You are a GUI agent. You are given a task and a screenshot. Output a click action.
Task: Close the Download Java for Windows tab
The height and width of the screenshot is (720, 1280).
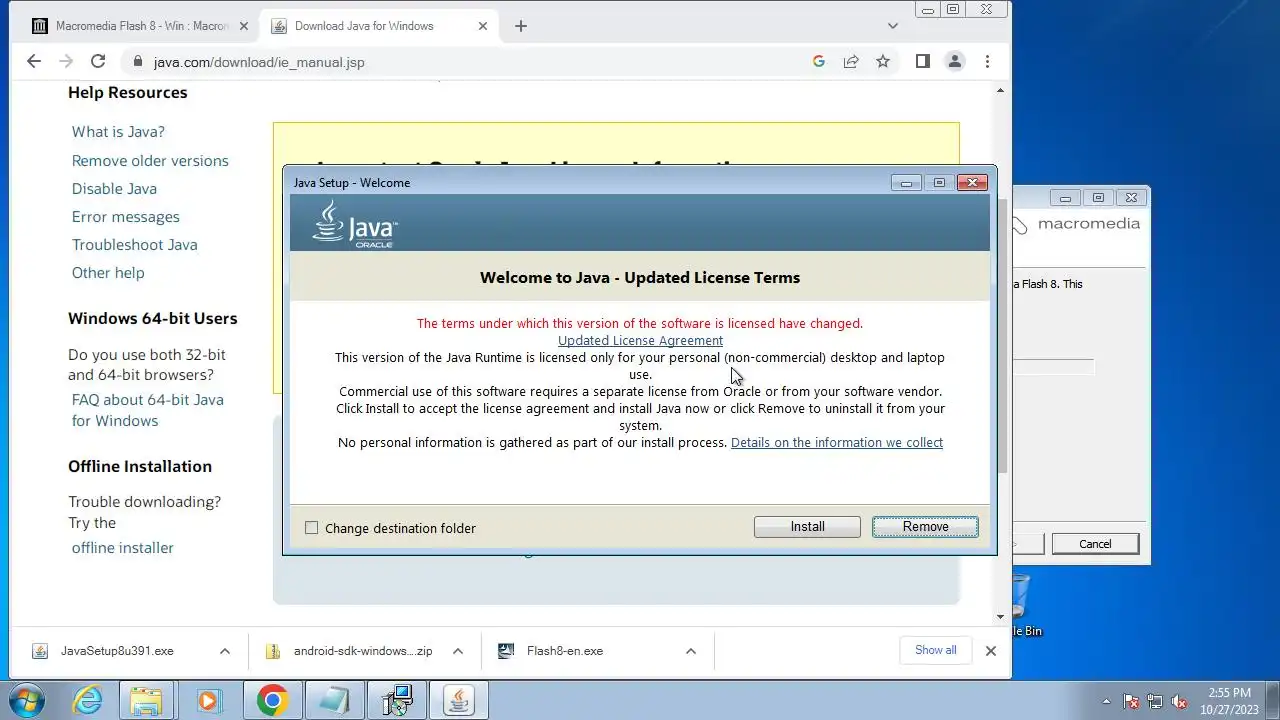[x=483, y=26]
